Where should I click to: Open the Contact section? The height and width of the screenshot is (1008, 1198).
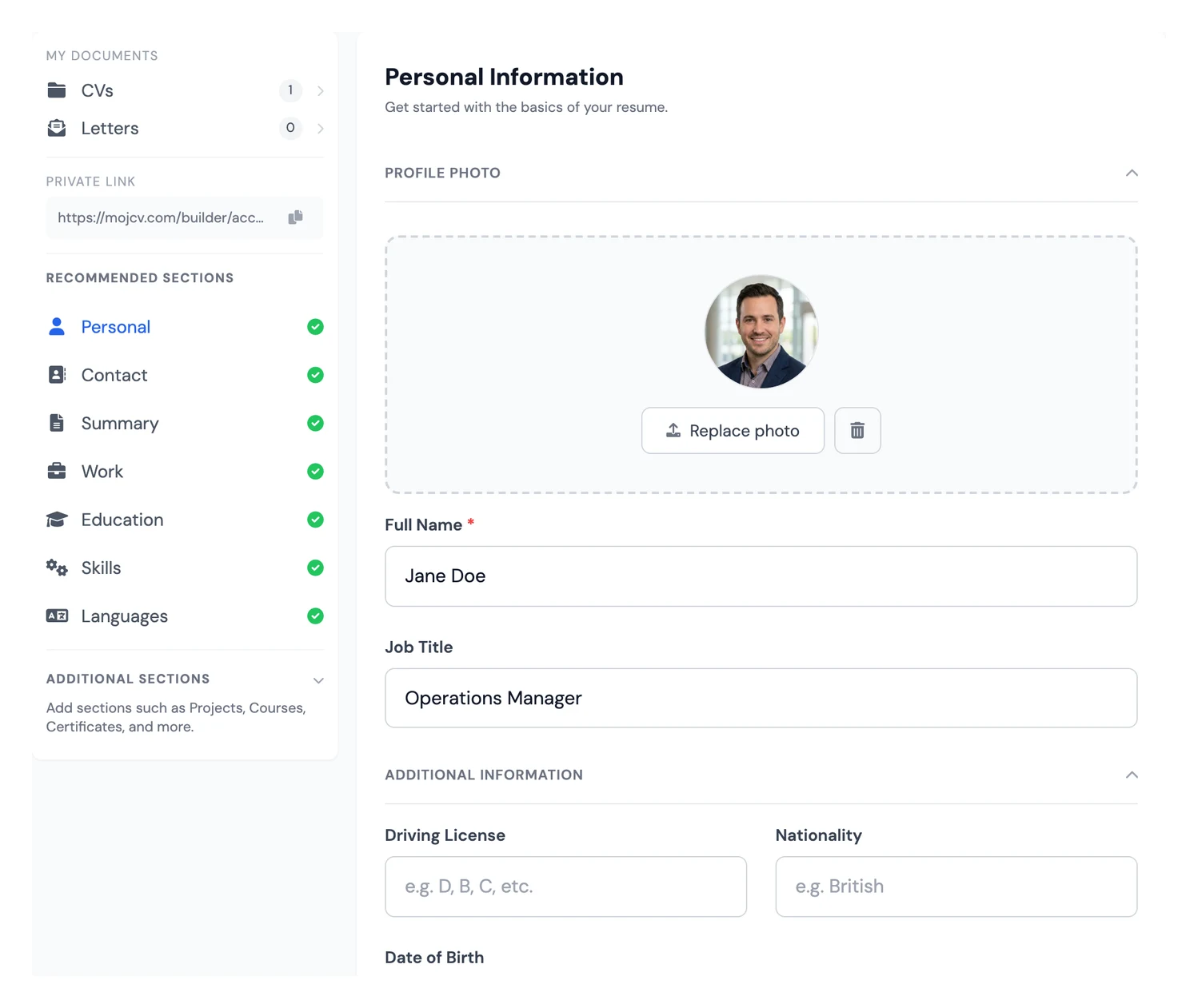pos(185,375)
